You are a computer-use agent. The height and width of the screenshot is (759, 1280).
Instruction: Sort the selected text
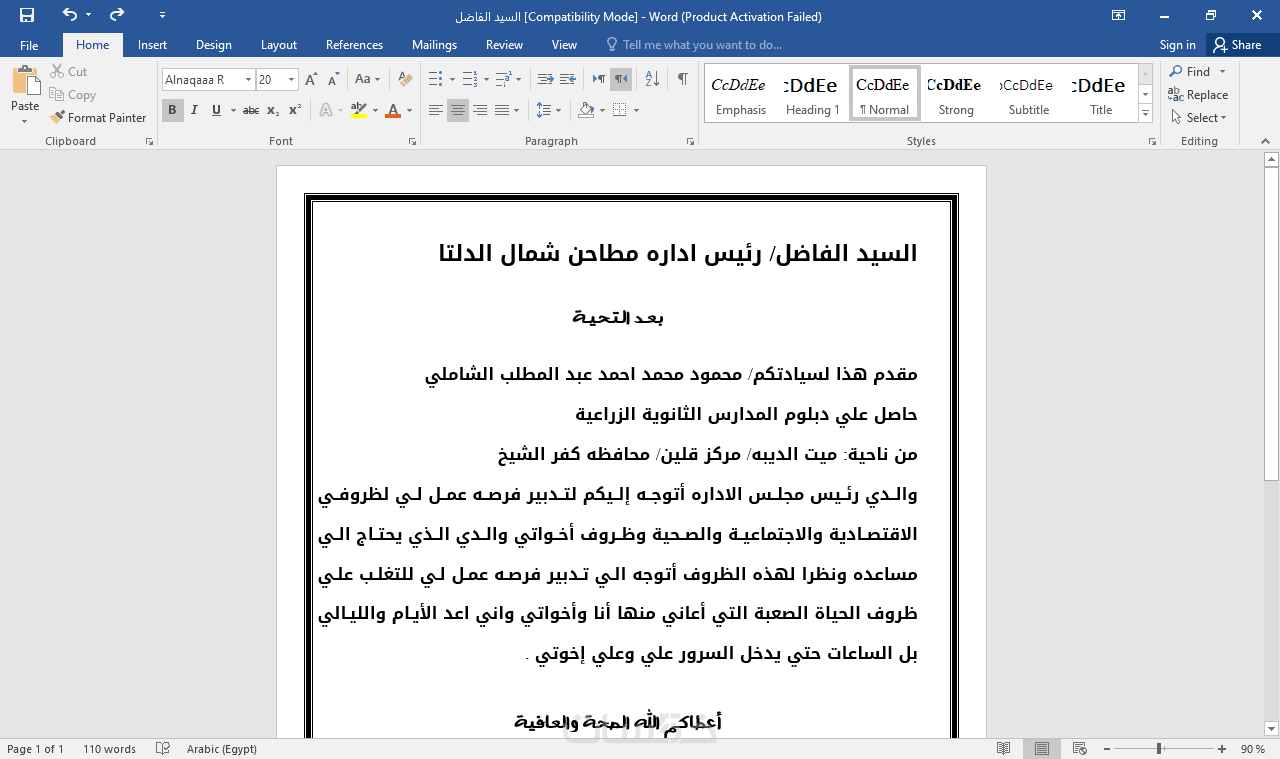tap(652, 79)
